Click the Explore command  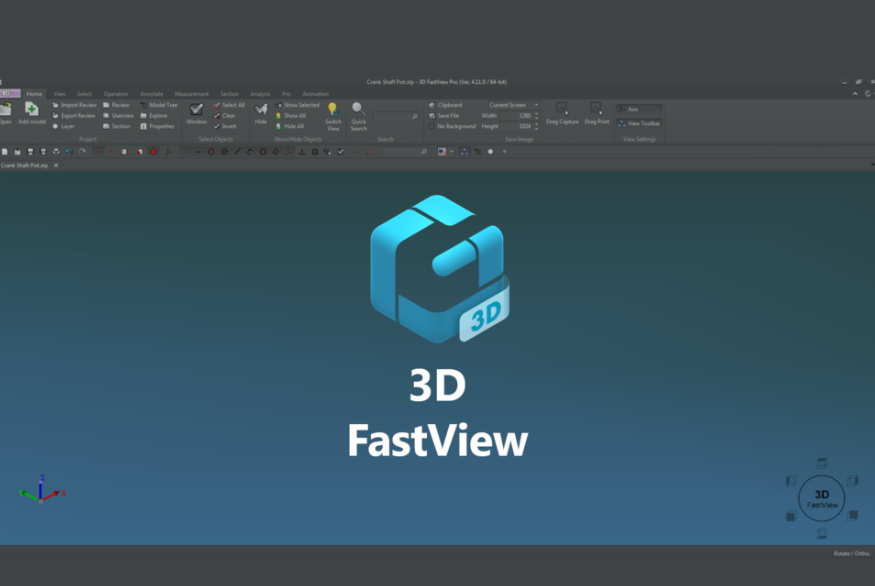[153, 116]
